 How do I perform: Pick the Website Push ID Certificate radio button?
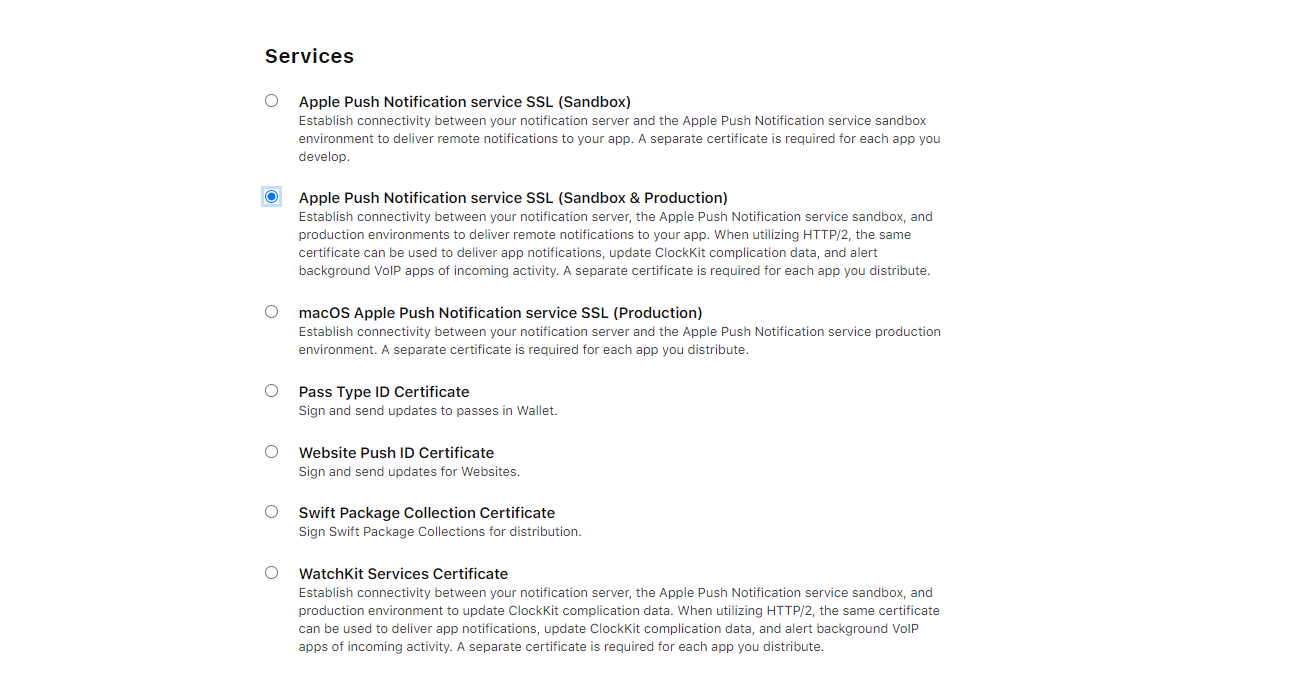click(271, 451)
